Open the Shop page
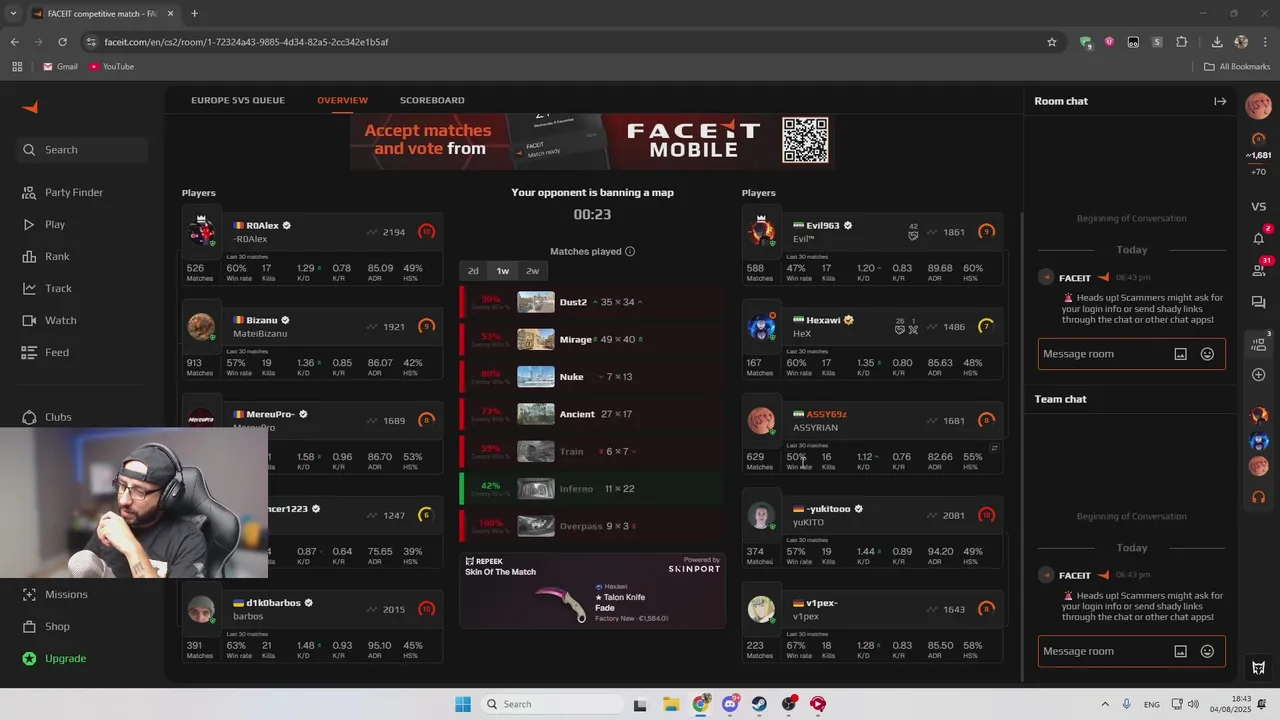 point(57,626)
